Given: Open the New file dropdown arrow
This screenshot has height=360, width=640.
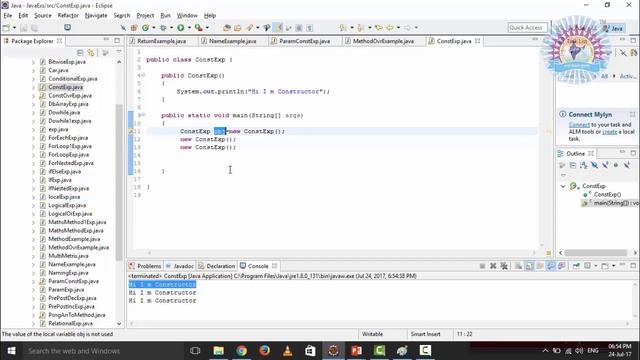Looking at the screenshot, I should pyautogui.click(x=14, y=28).
